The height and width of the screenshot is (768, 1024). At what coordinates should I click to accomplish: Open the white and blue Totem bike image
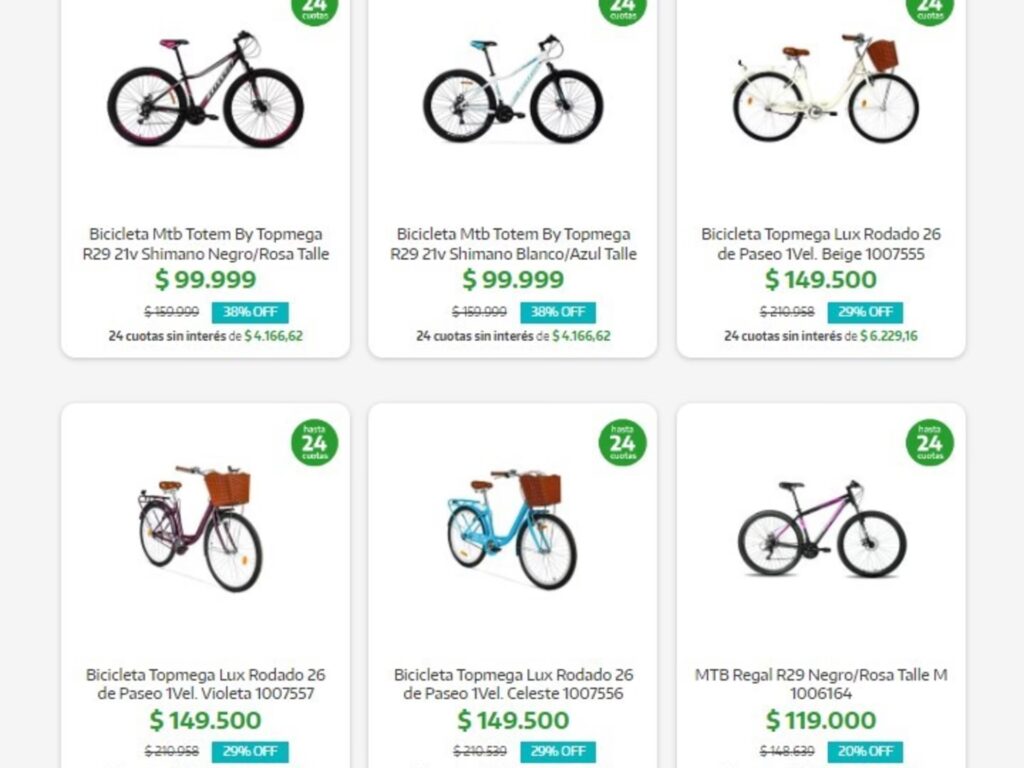tap(512, 91)
